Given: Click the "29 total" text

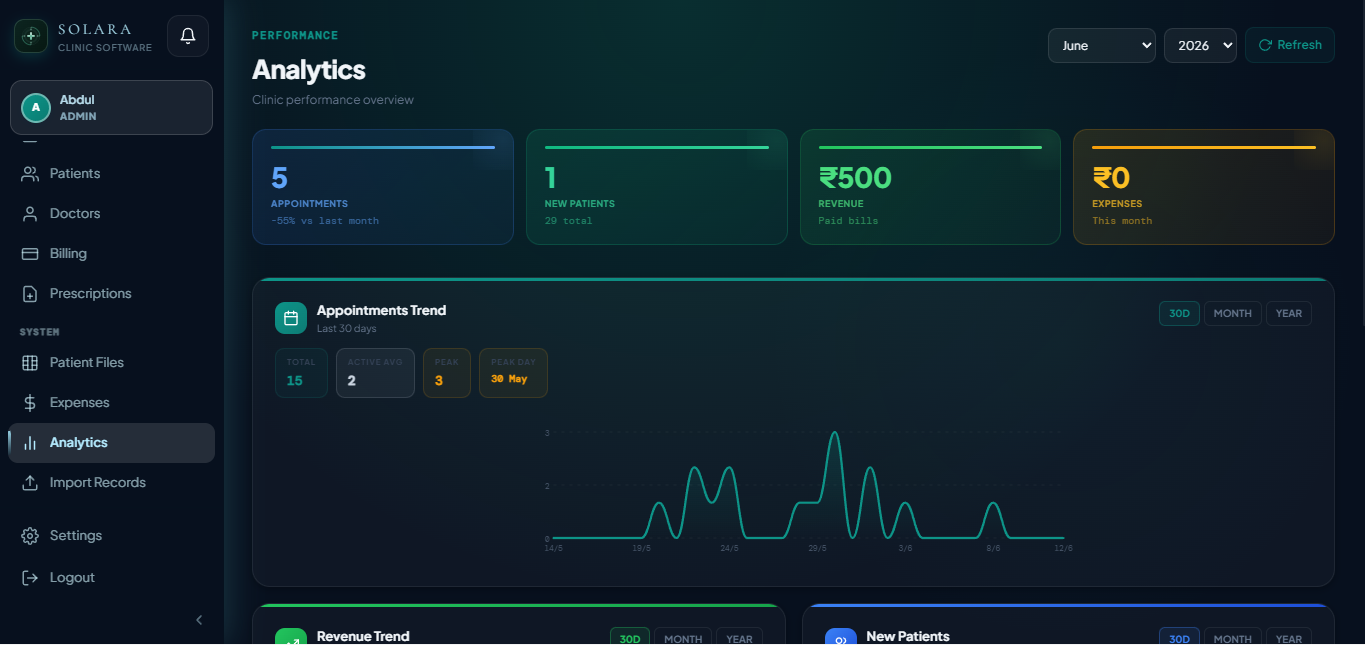Looking at the screenshot, I should [568, 221].
